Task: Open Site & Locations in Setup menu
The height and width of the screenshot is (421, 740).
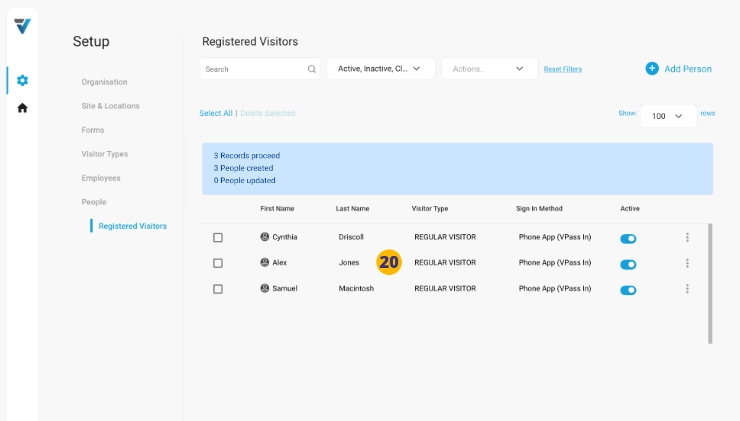Action: [x=110, y=106]
